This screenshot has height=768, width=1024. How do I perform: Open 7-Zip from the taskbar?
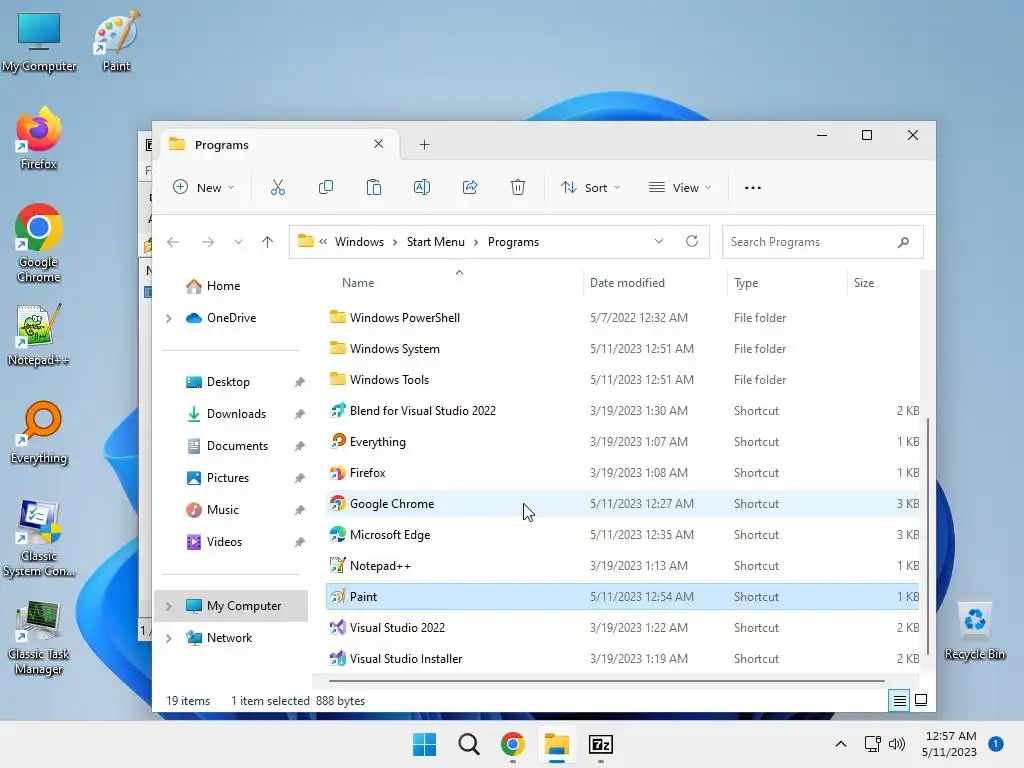pyautogui.click(x=600, y=744)
